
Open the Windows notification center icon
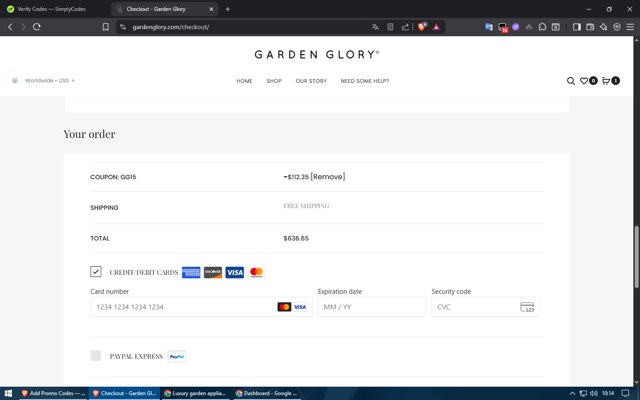click(x=625, y=393)
